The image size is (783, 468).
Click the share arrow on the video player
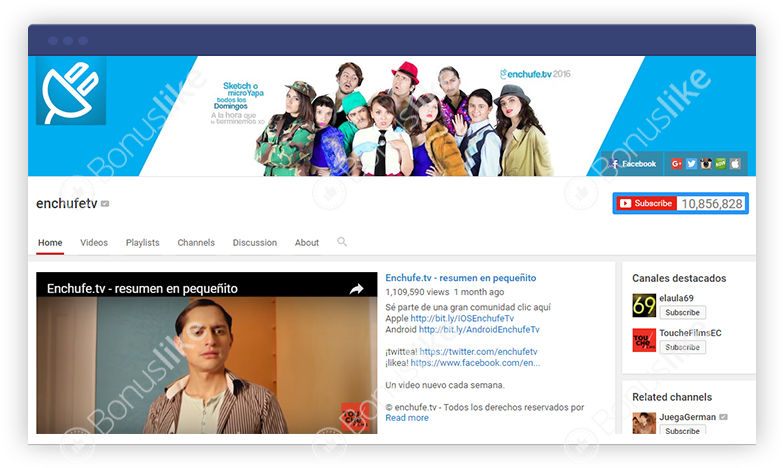click(x=356, y=289)
